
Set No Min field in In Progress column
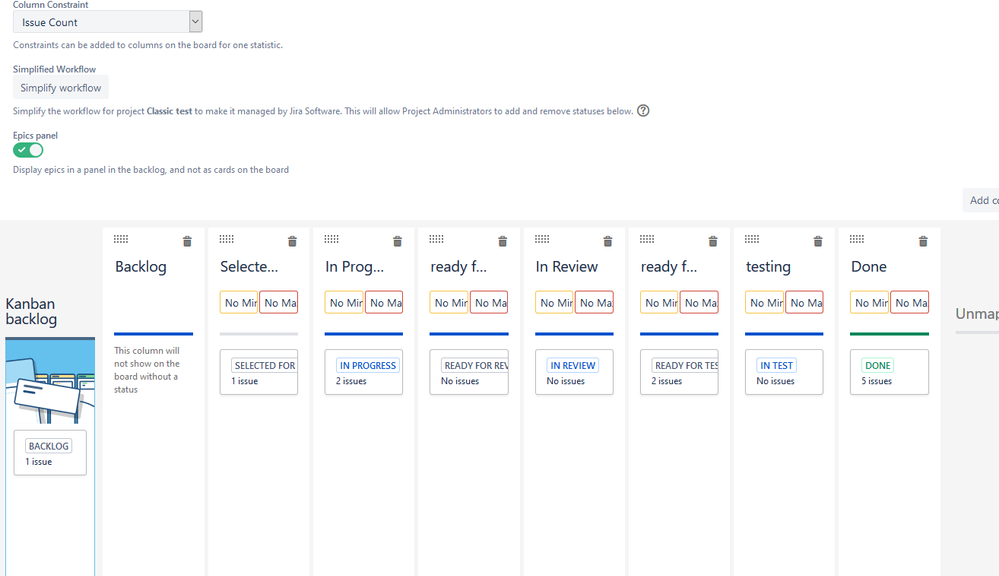344,303
